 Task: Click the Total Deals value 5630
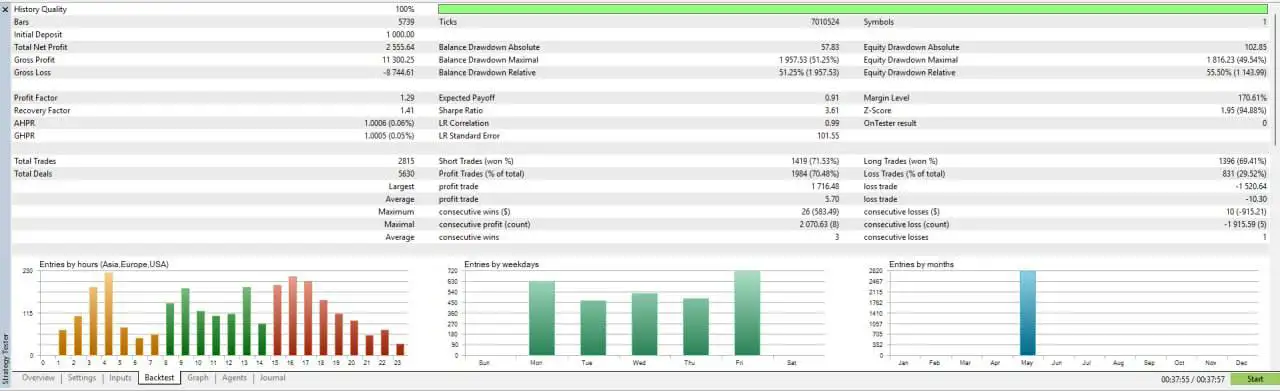[406, 174]
